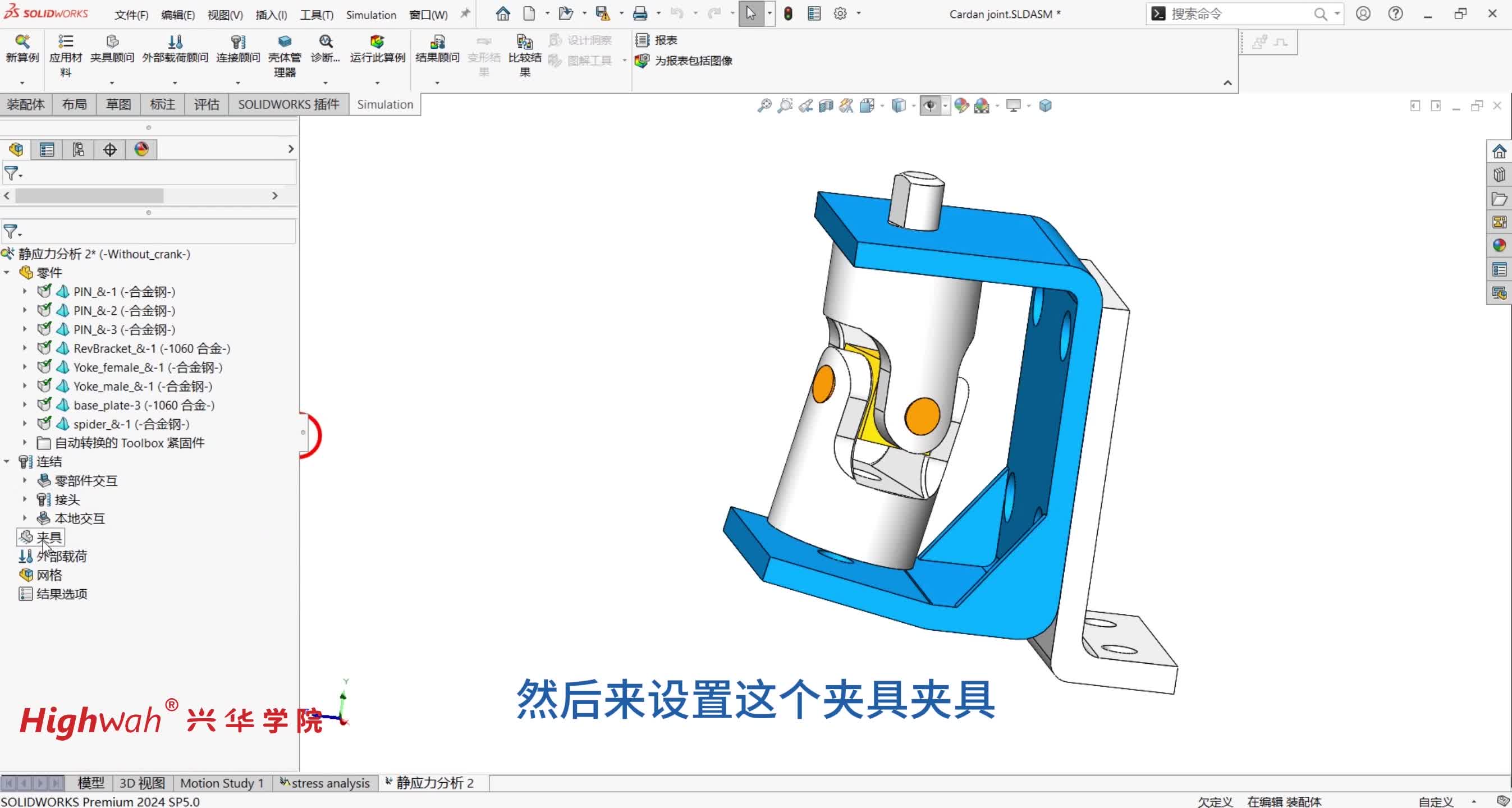Viewport: 1512px width, 808px height.
Task: Expand the PIN_&-1 tree item
Action: pos(26,291)
